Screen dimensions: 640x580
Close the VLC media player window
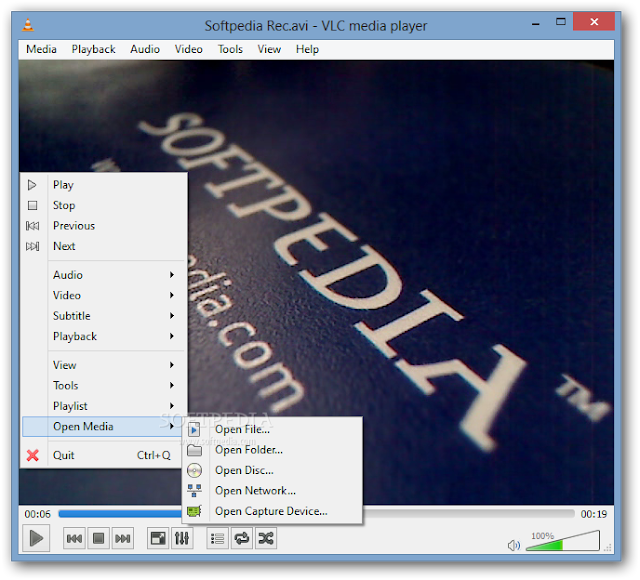[x=594, y=22]
